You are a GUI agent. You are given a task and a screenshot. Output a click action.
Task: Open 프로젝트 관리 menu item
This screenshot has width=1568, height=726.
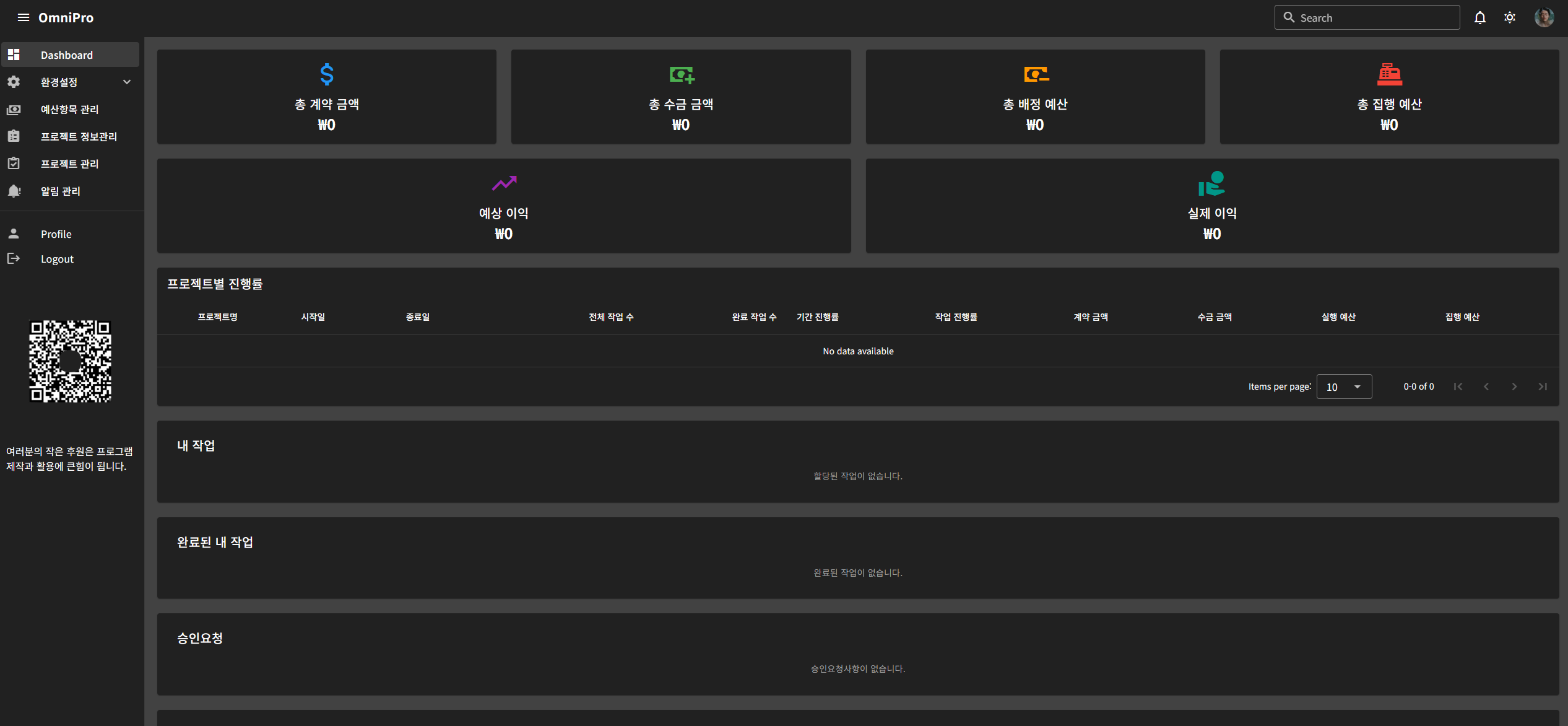tap(69, 164)
